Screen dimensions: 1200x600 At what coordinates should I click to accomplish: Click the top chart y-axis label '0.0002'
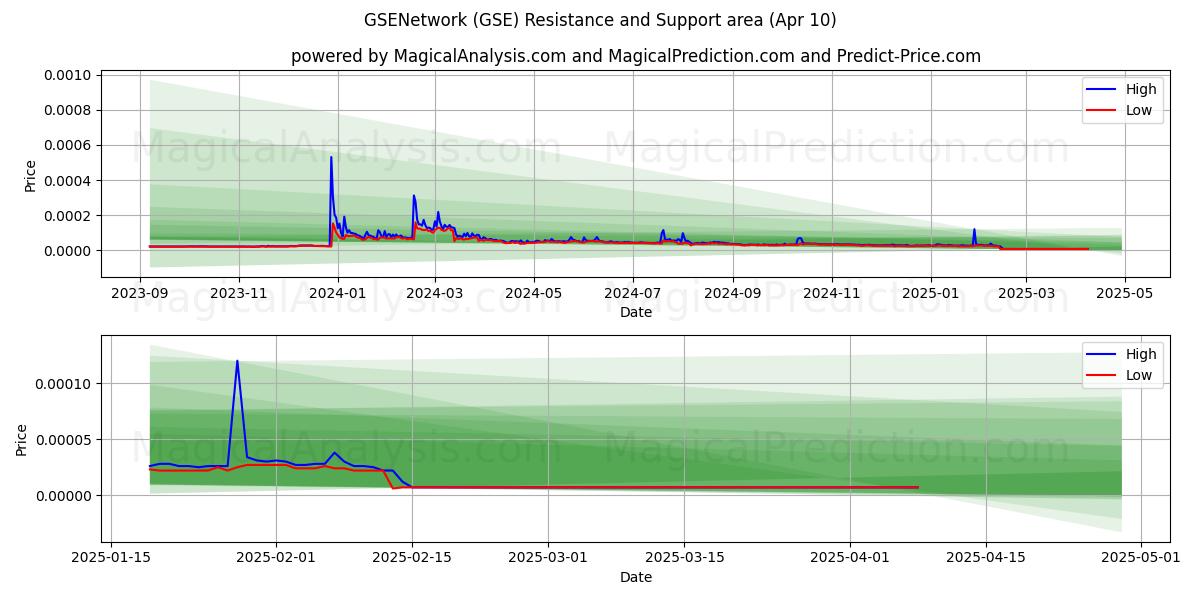[69, 216]
